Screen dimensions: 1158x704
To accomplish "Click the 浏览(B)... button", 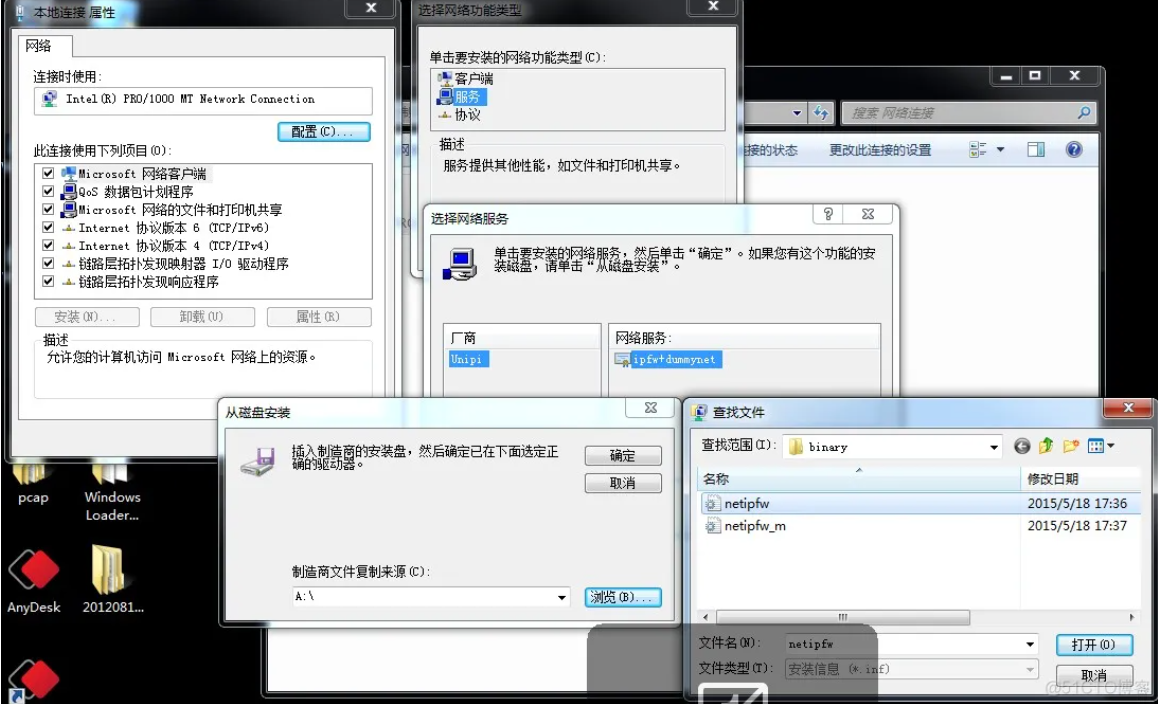I will [x=623, y=597].
